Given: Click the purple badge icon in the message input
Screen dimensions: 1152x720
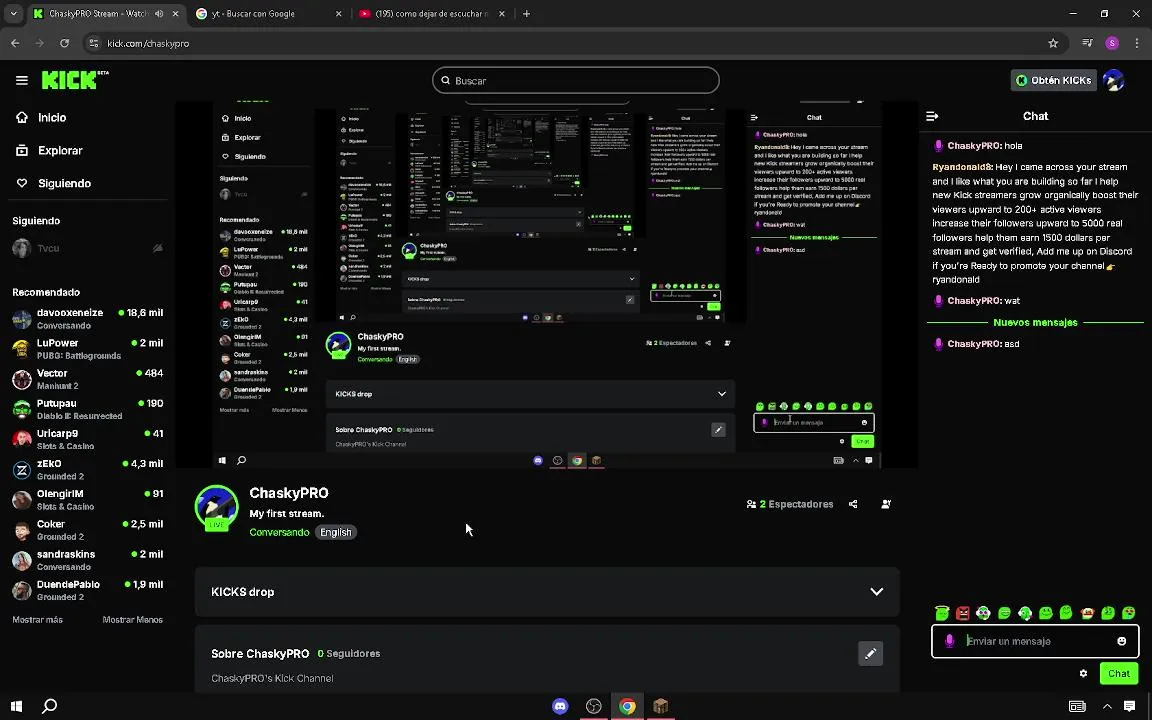Looking at the screenshot, I should 949,641.
